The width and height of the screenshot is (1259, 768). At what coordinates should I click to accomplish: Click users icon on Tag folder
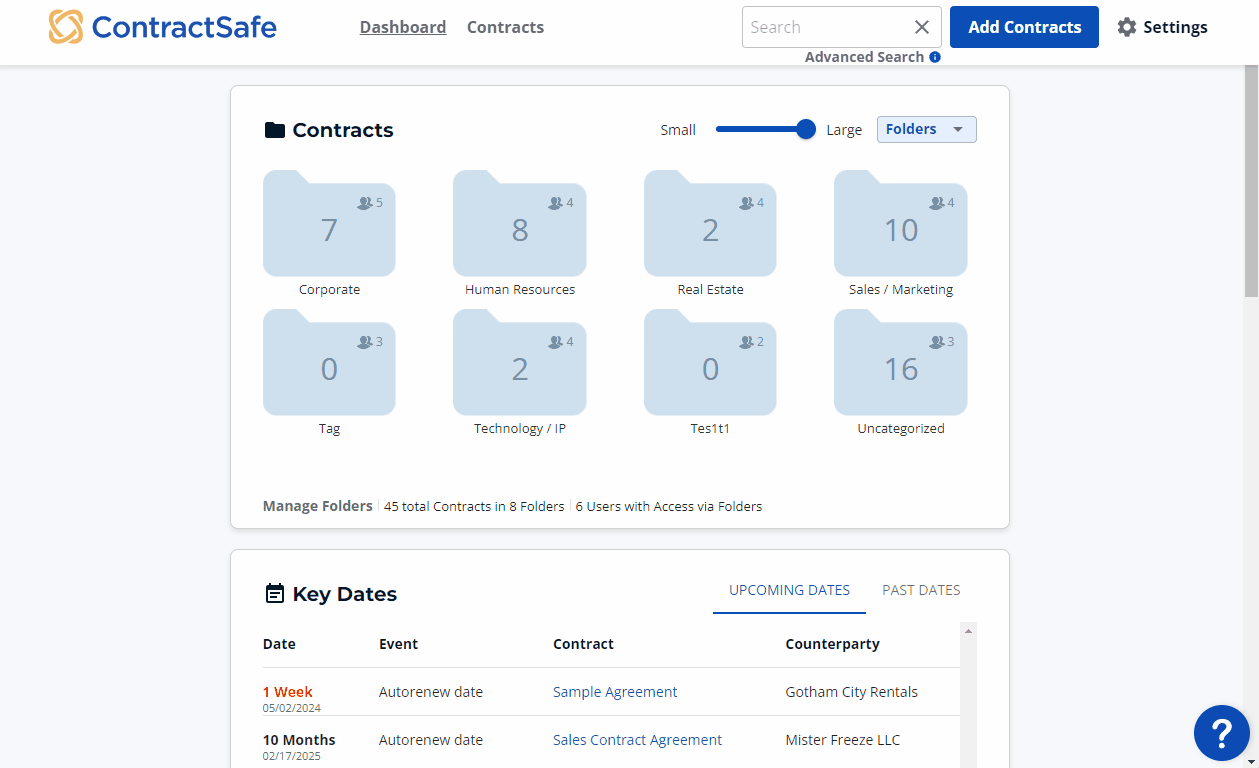pyautogui.click(x=364, y=342)
